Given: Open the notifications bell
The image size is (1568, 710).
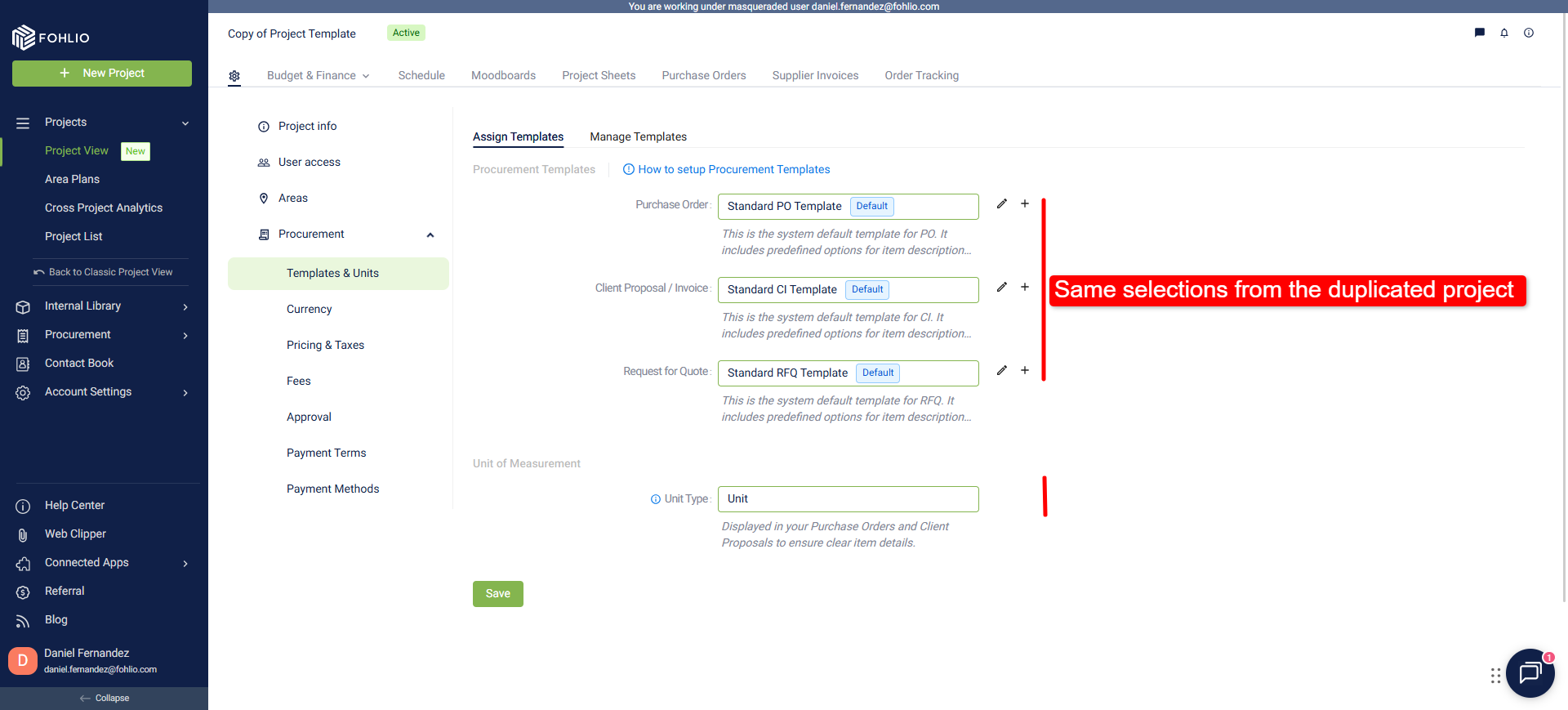Looking at the screenshot, I should (x=1503, y=33).
